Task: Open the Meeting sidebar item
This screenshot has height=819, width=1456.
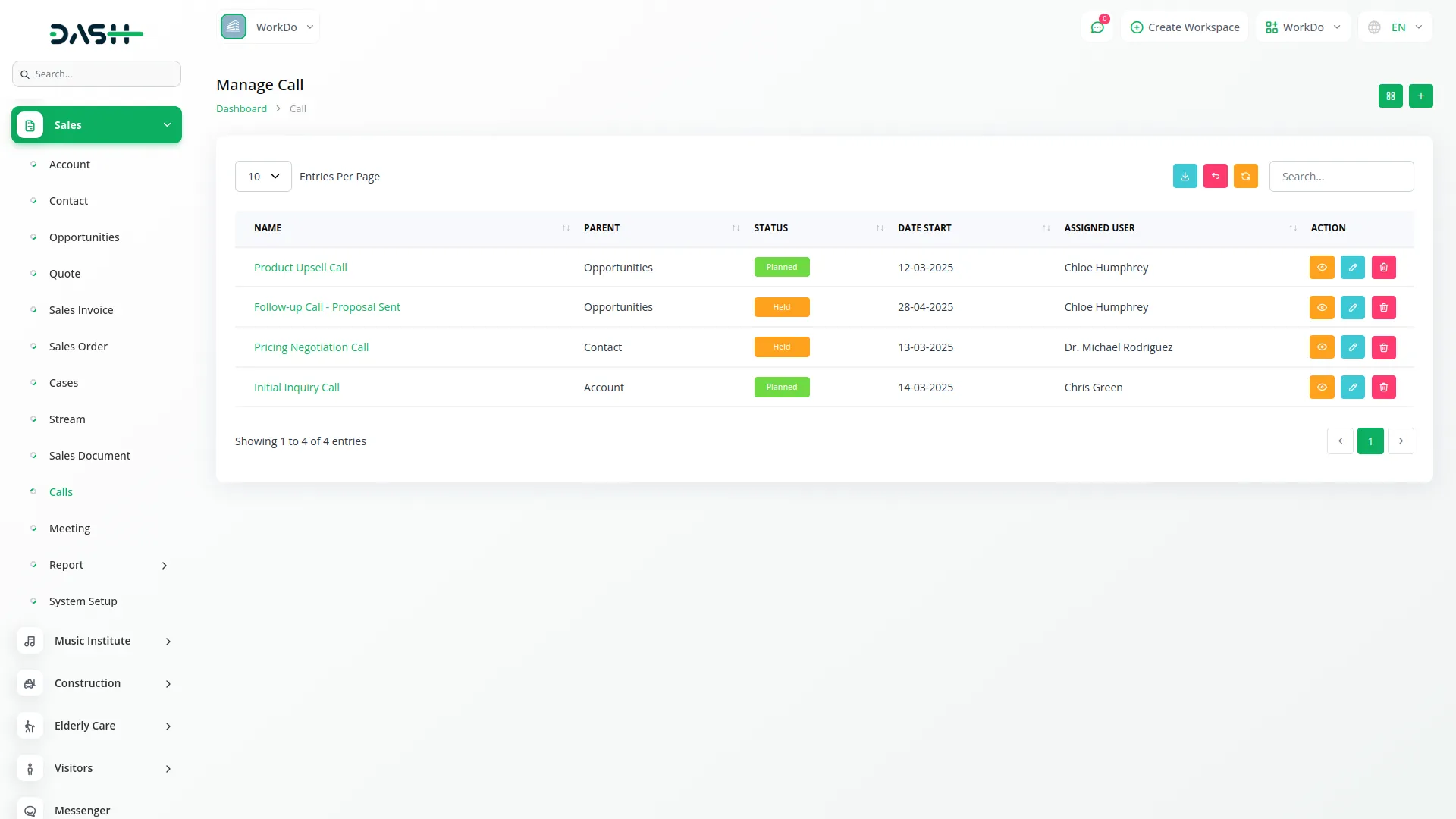Action: (x=70, y=529)
